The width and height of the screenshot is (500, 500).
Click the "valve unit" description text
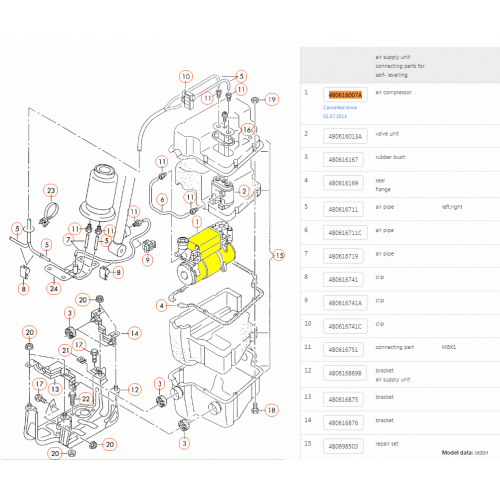387,134
